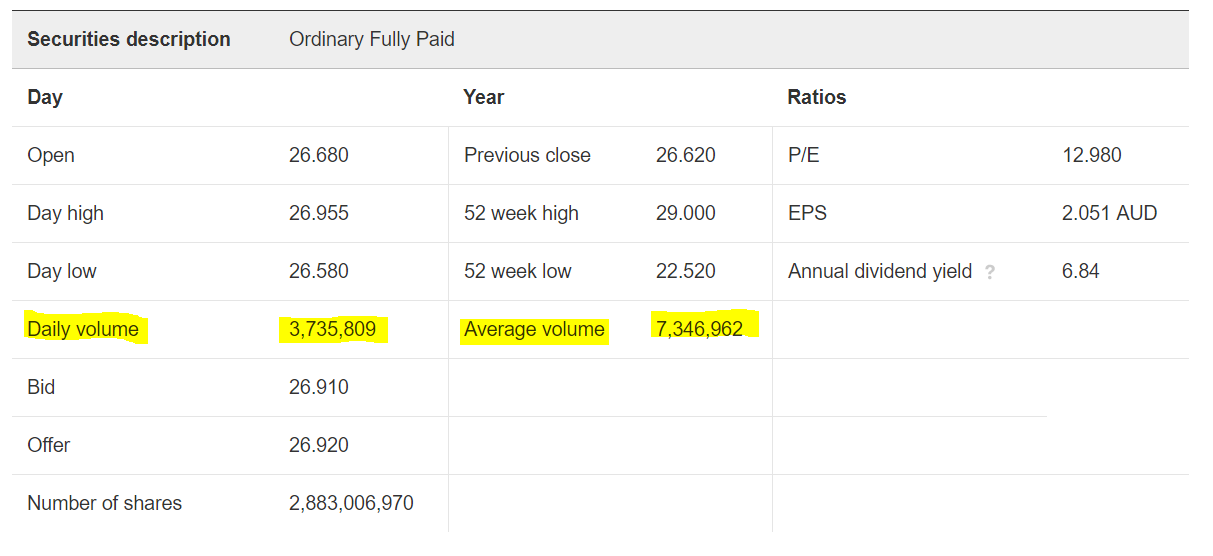
Task: Select the P/E ratio value 12.980
Action: 1092,155
